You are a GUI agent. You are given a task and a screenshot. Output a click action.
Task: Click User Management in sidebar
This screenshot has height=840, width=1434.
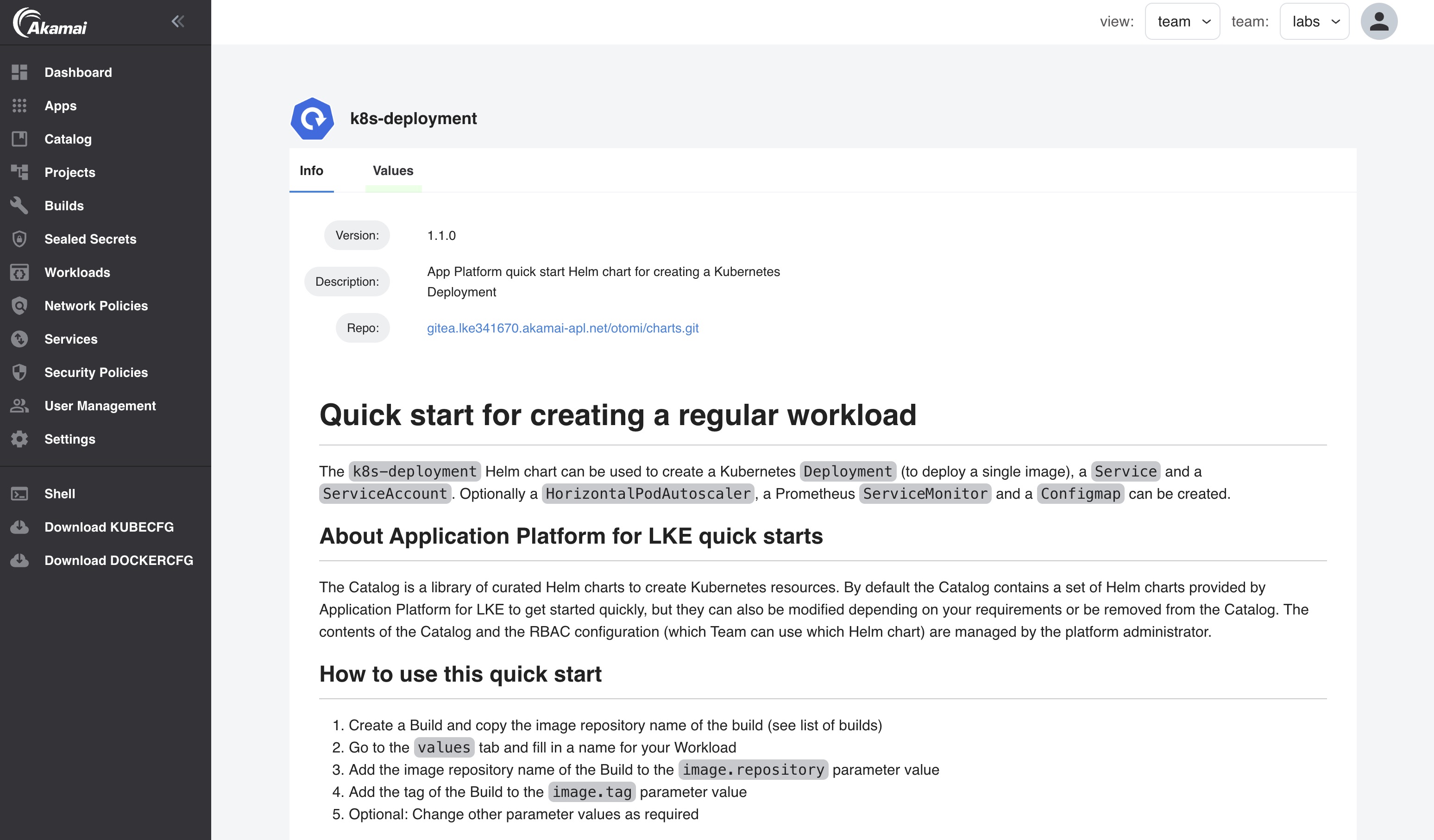pyautogui.click(x=100, y=405)
